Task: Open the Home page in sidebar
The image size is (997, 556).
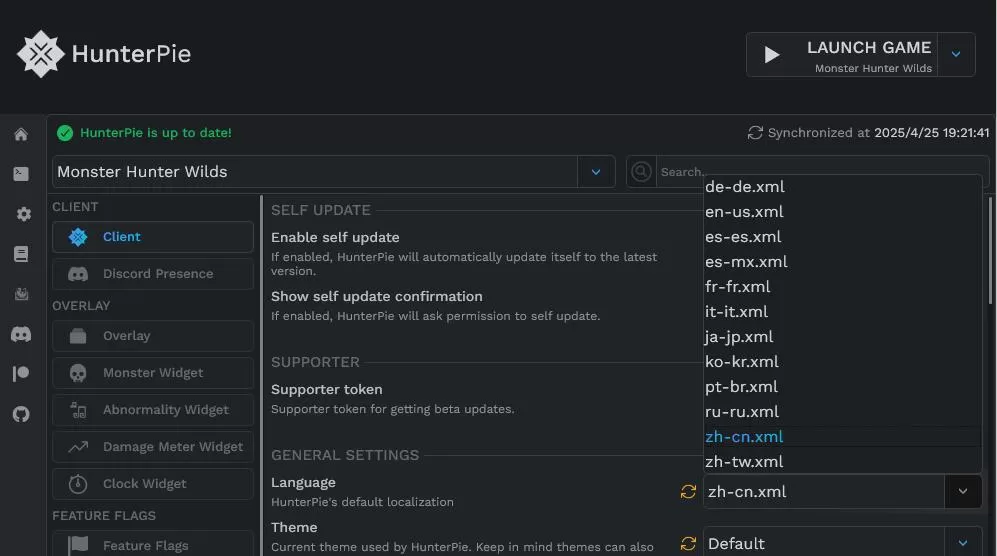Action: tap(21, 135)
